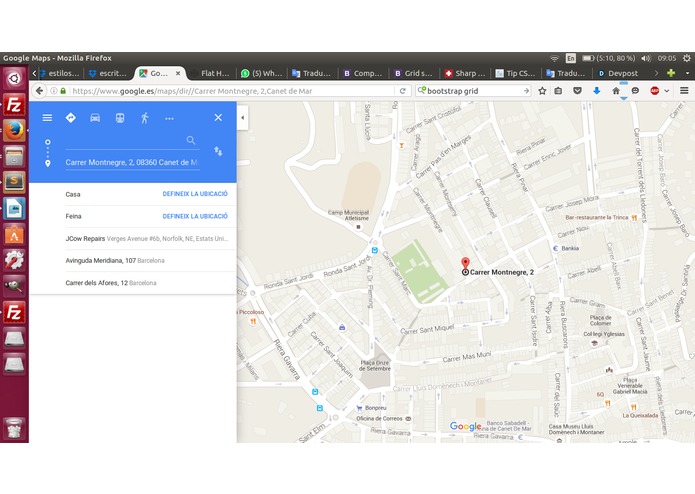Choose public transit directions icon
Viewport: 695px width, 494px height.
click(x=120, y=118)
